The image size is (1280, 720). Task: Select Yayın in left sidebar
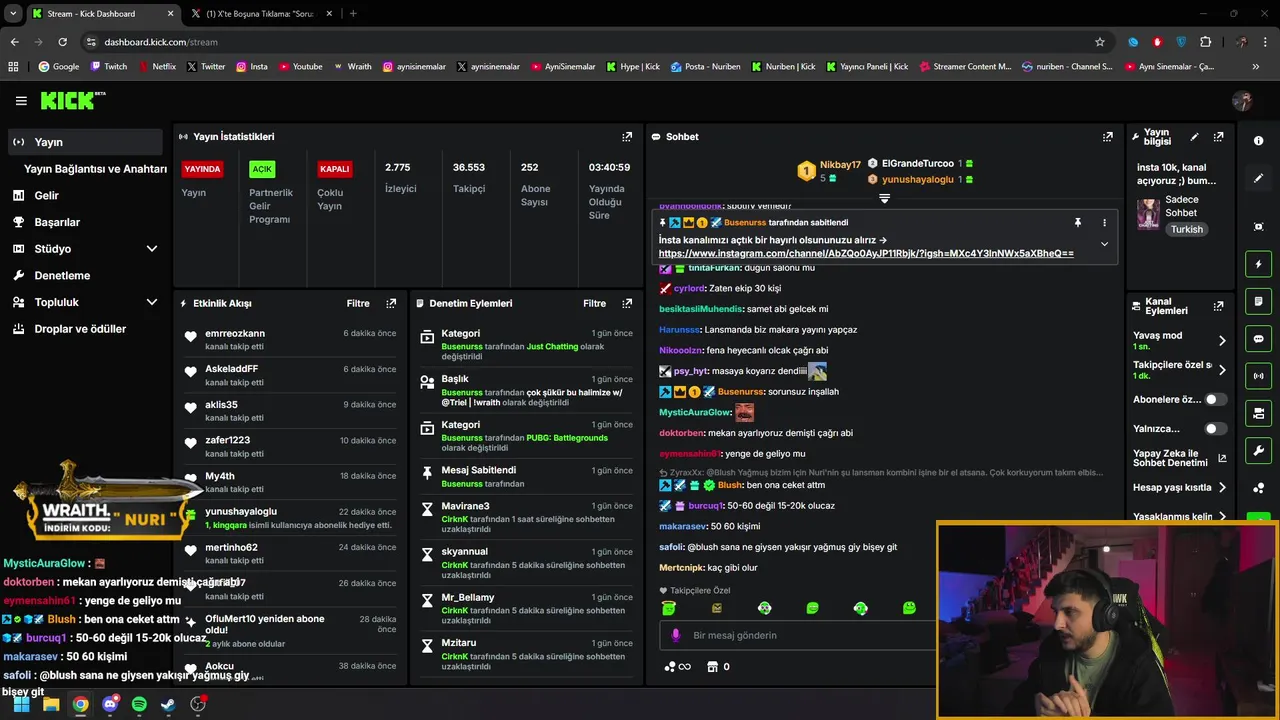pyautogui.click(x=85, y=142)
